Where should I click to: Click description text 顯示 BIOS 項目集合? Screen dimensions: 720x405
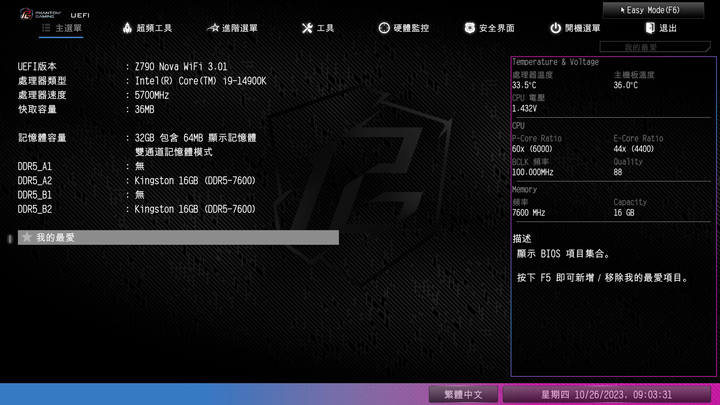pos(563,254)
